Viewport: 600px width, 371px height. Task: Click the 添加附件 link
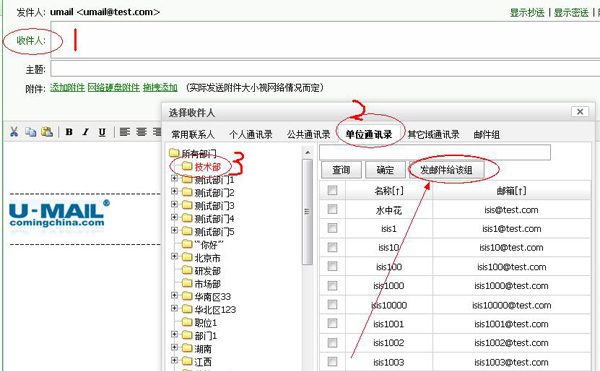67,88
